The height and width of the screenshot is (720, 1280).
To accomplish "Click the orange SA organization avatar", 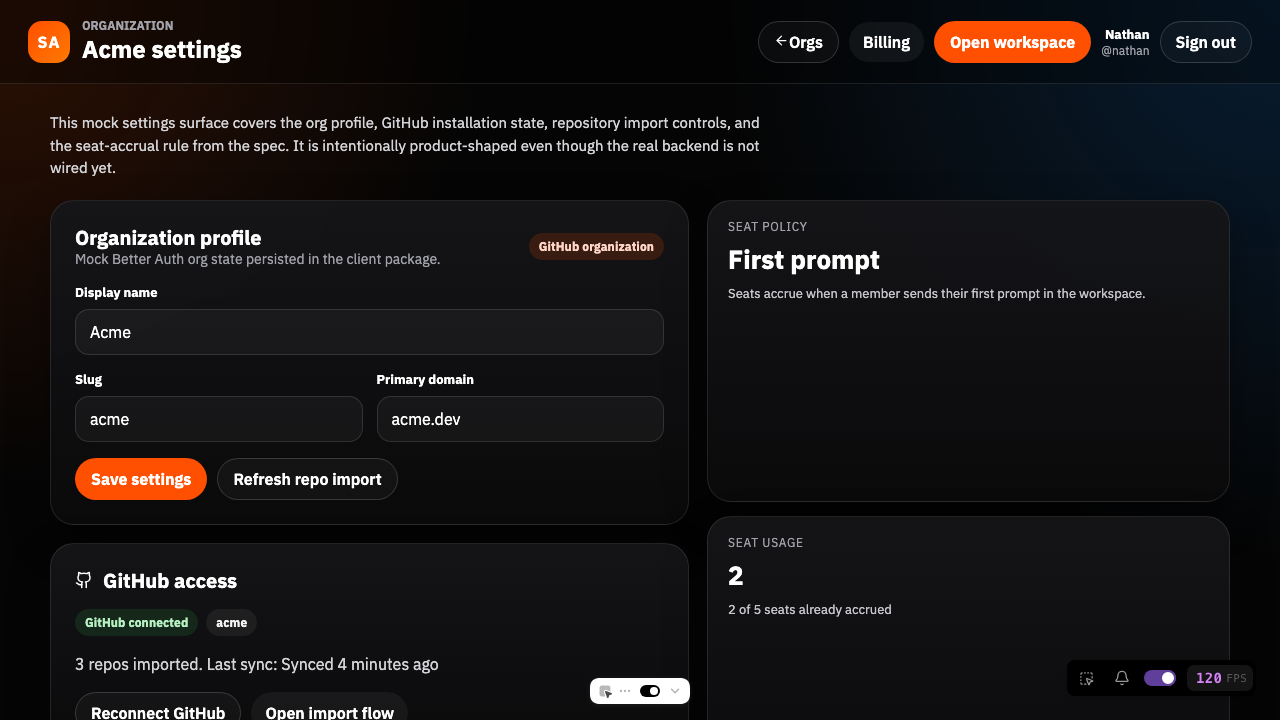I will click(48, 42).
